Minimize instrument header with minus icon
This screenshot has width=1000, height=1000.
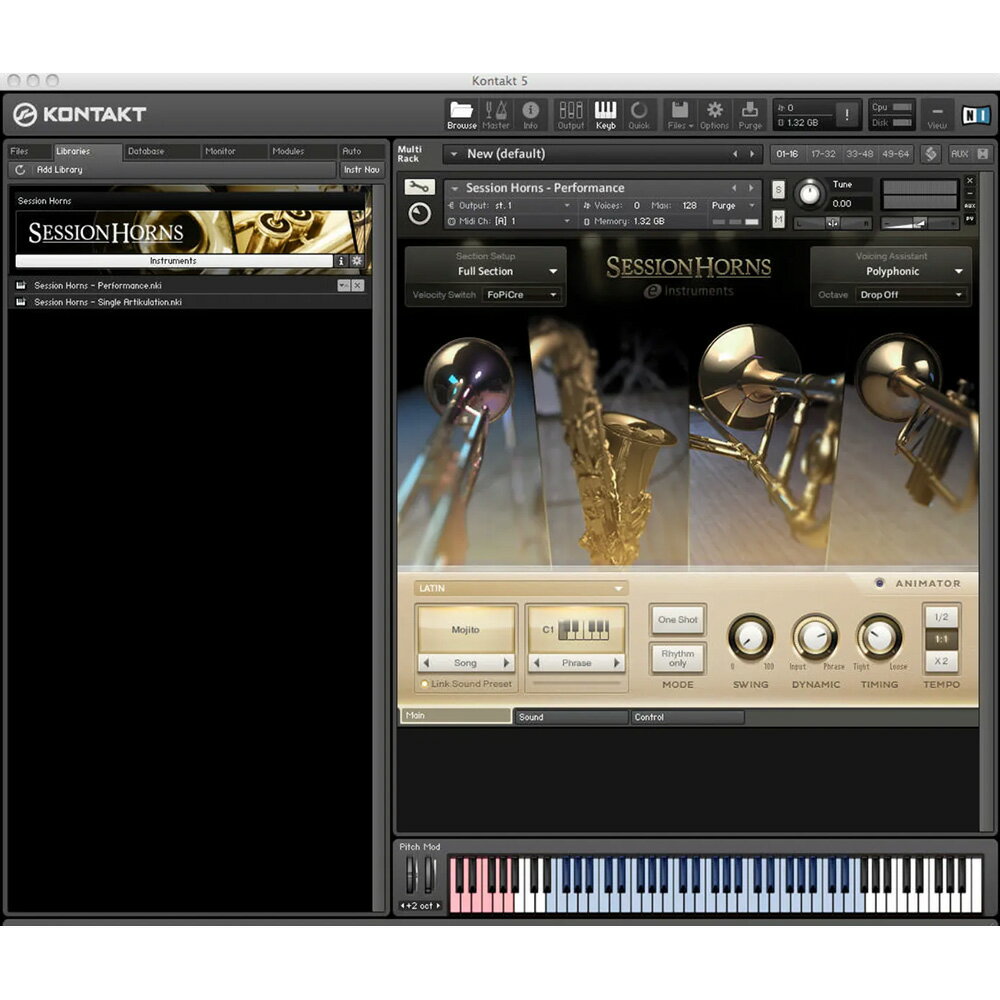pyautogui.click(x=969, y=193)
